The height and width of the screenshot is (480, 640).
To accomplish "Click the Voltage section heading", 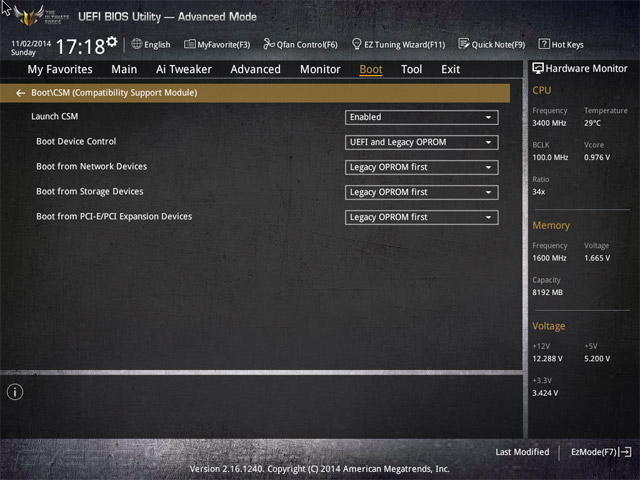I will click(x=549, y=326).
